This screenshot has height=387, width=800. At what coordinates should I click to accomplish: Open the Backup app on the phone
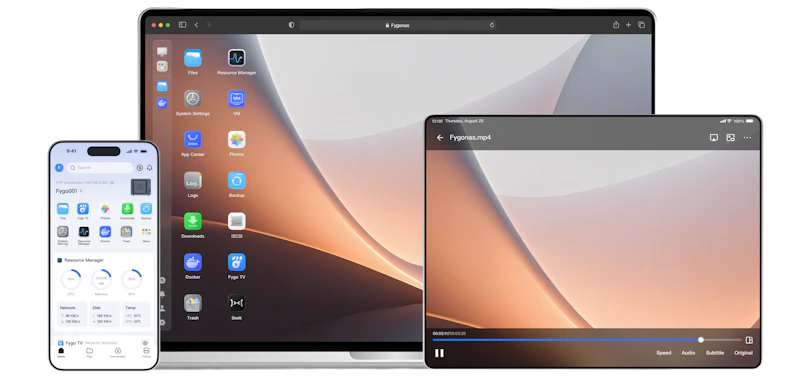(x=146, y=209)
